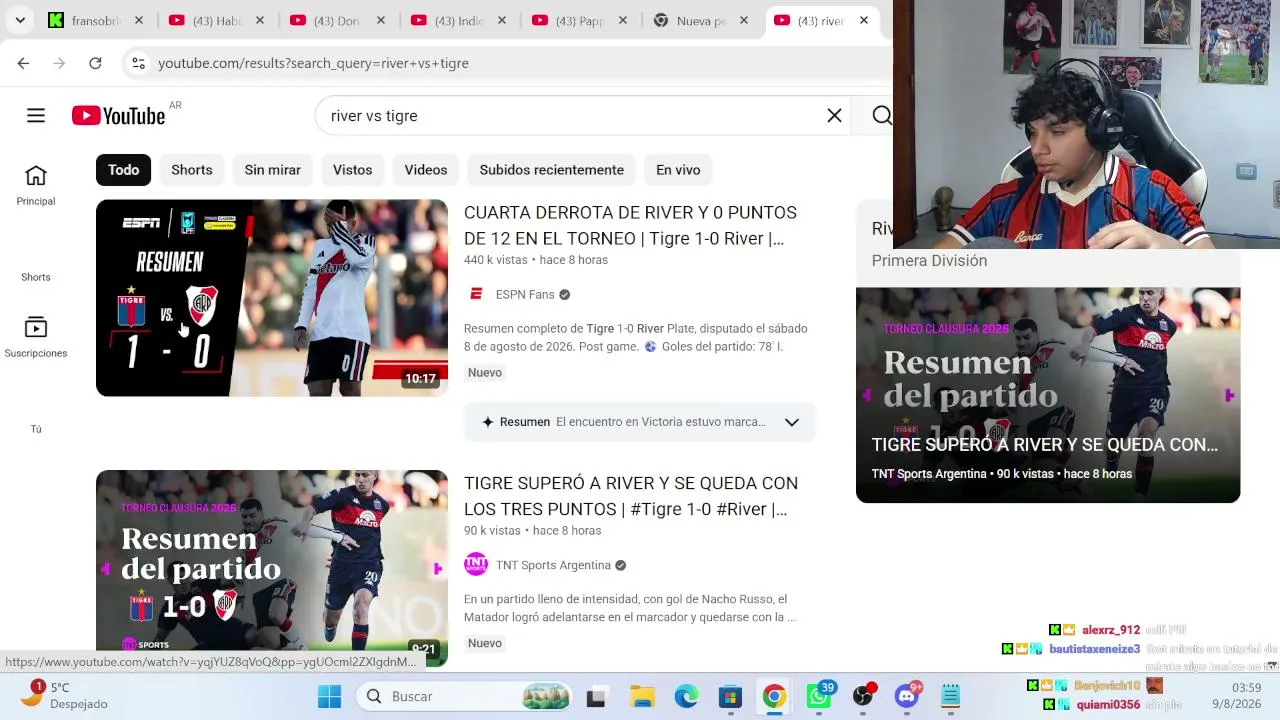Click the browser forward arrow

(x=59, y=63)
